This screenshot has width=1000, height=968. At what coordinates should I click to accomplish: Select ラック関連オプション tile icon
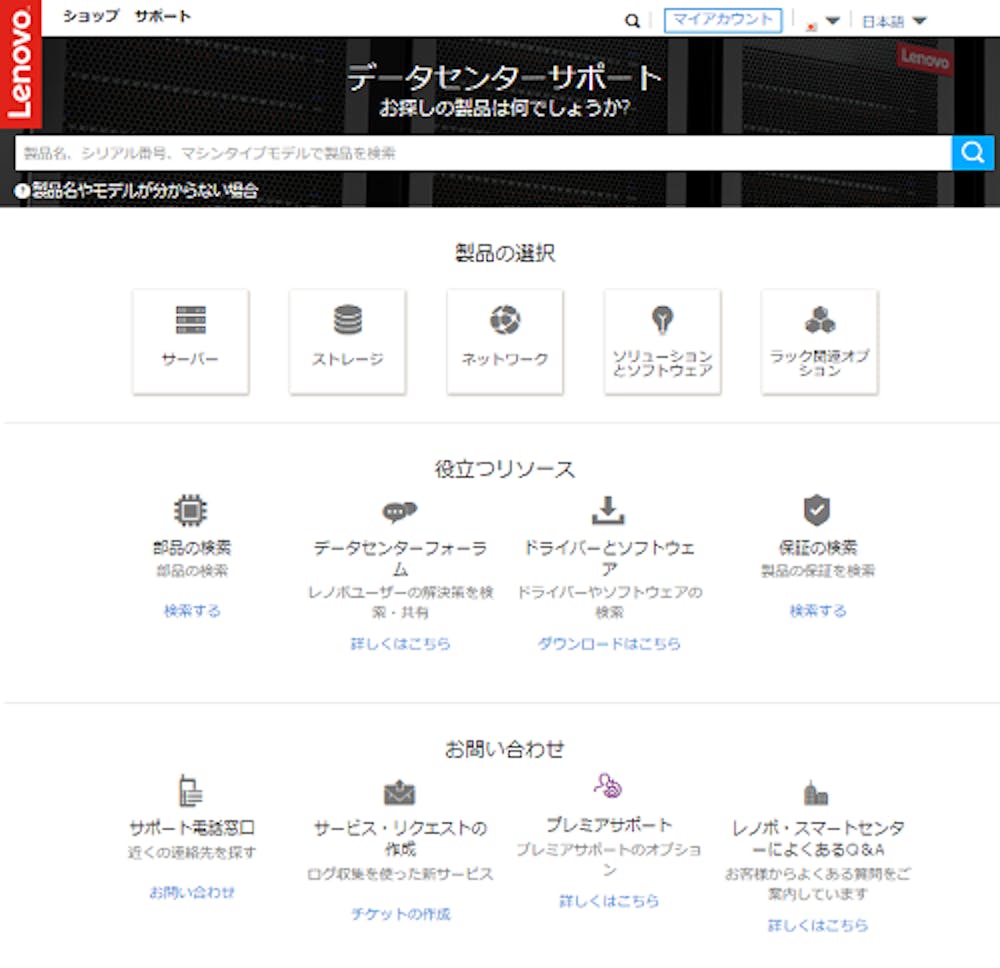(x=820, y=320)
